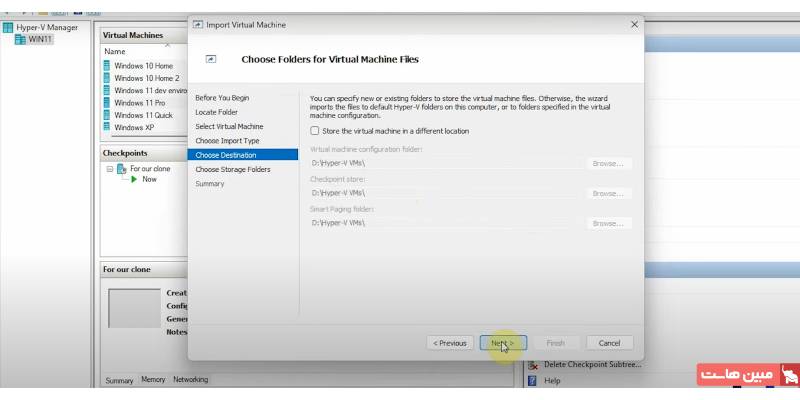Open the Before You Begin step
The width and height of the screenshot is (800, 400).
[222, 97]
